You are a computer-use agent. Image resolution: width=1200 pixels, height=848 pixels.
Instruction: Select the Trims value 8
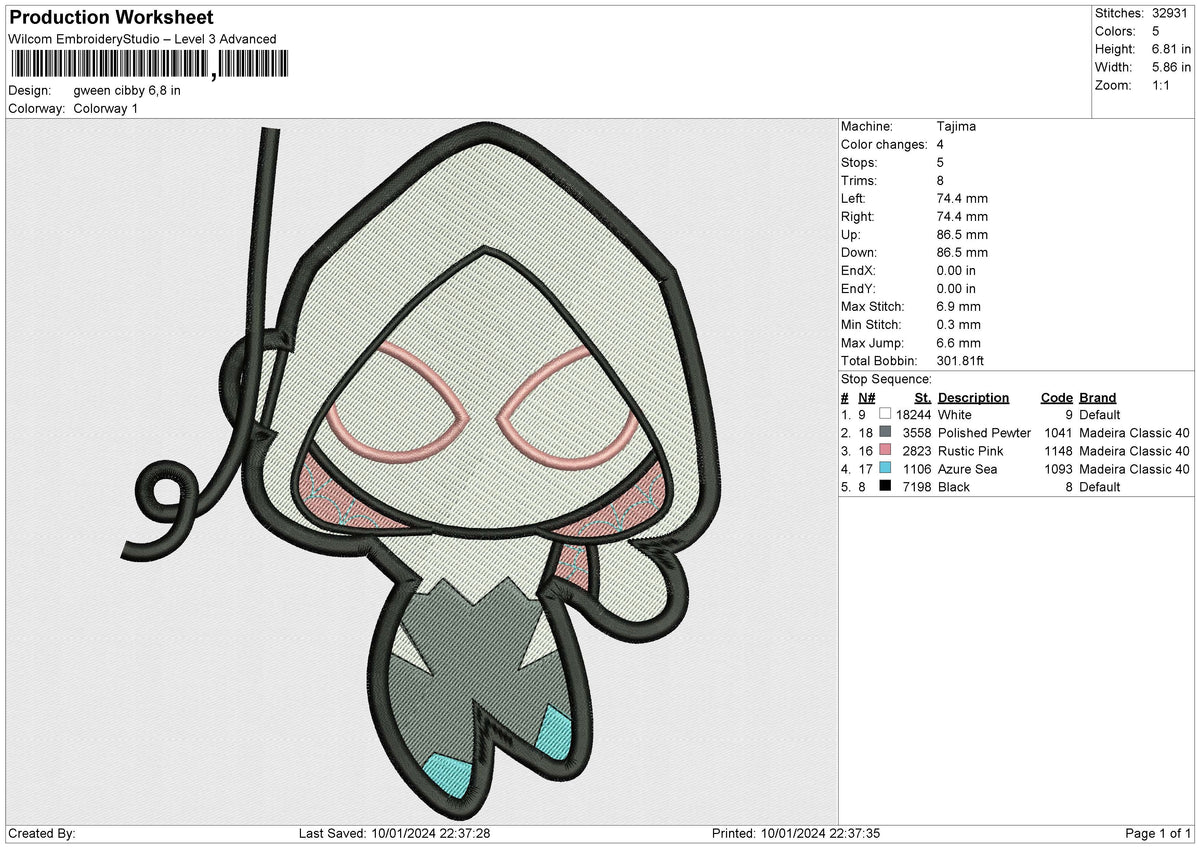[x=940, y=181]
